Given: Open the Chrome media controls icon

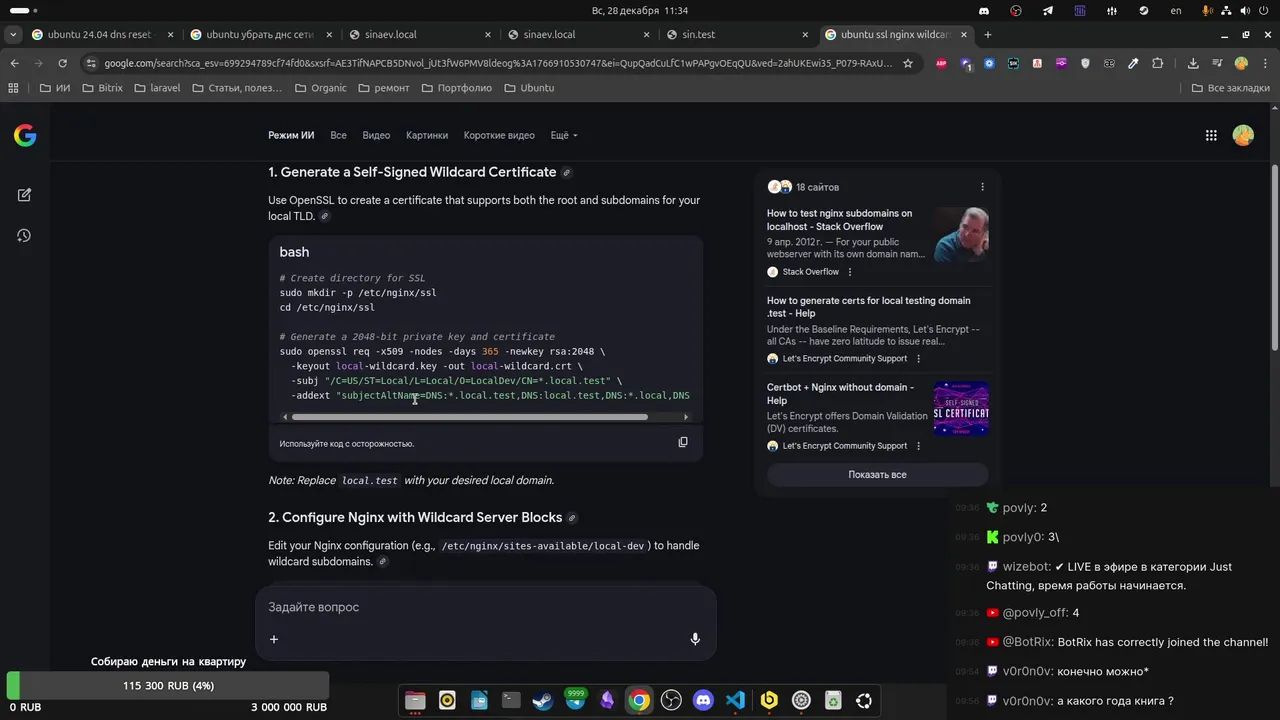Looking at the screenshot, I should (1217, 63).
